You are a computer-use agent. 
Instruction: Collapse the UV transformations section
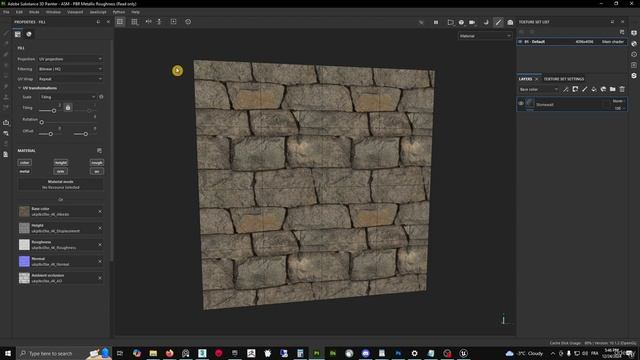[20, 88]
